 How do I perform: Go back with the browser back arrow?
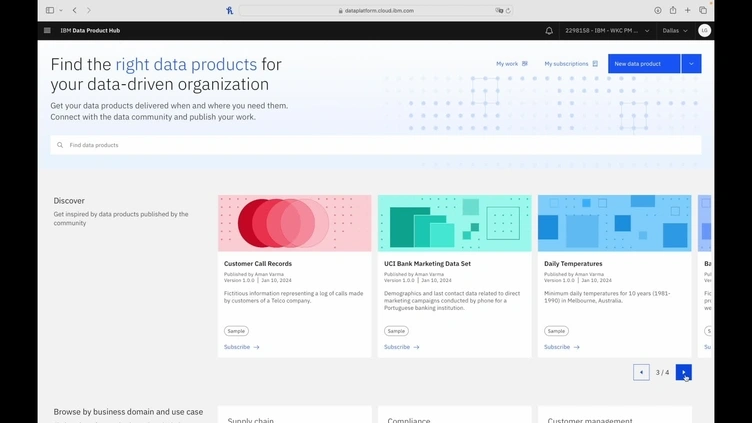75,10
